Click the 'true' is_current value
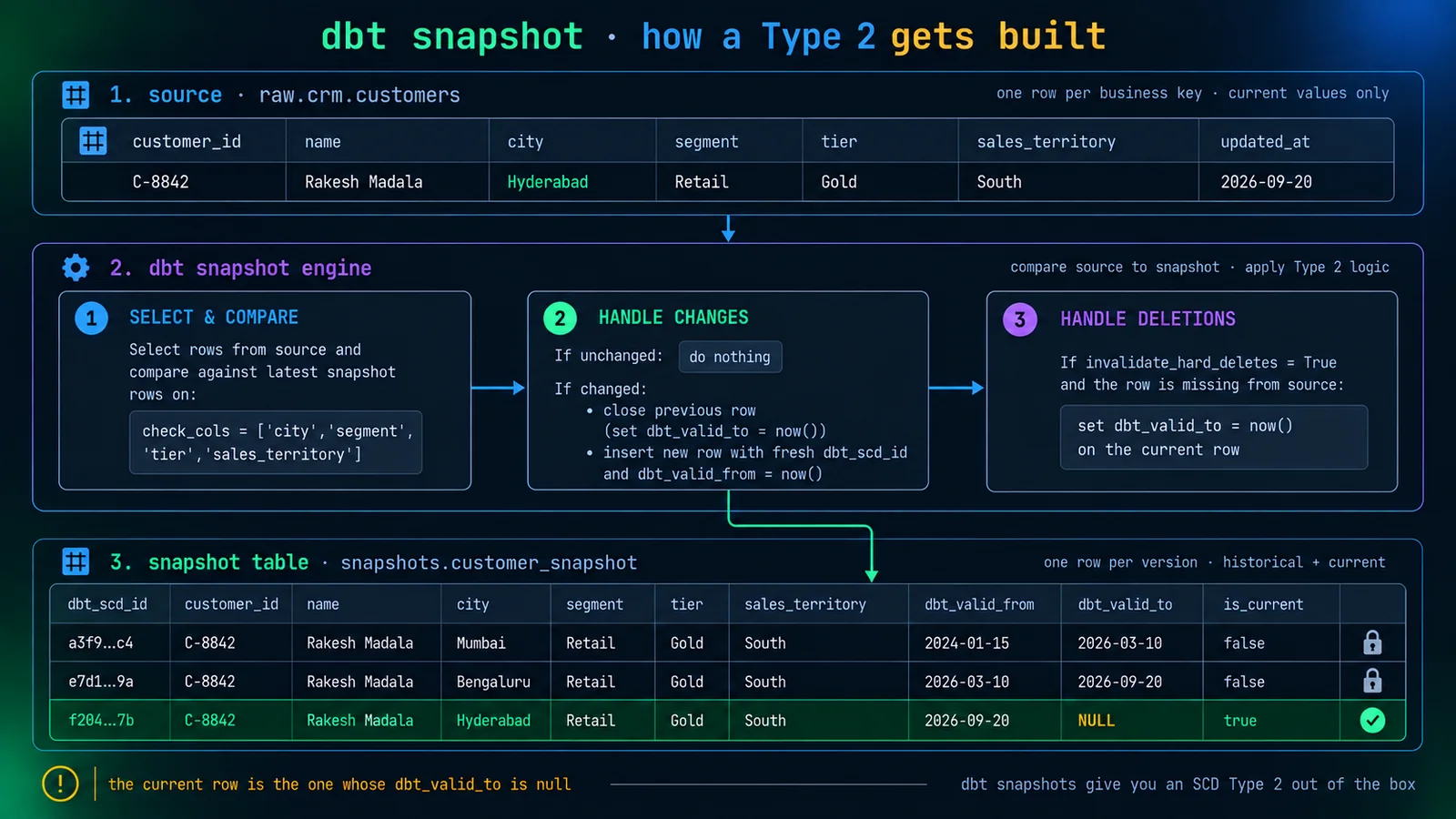 click(1239, 721)
